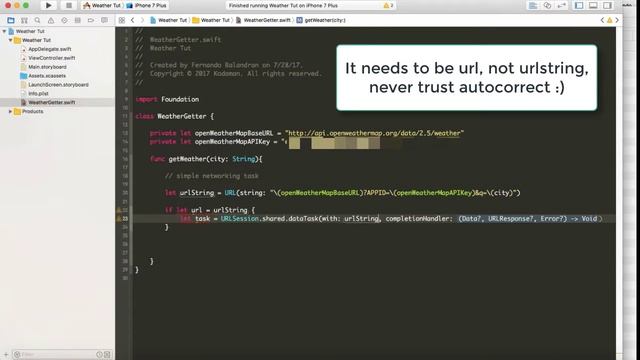Expand the Products folder

click(x=10, y=111)
